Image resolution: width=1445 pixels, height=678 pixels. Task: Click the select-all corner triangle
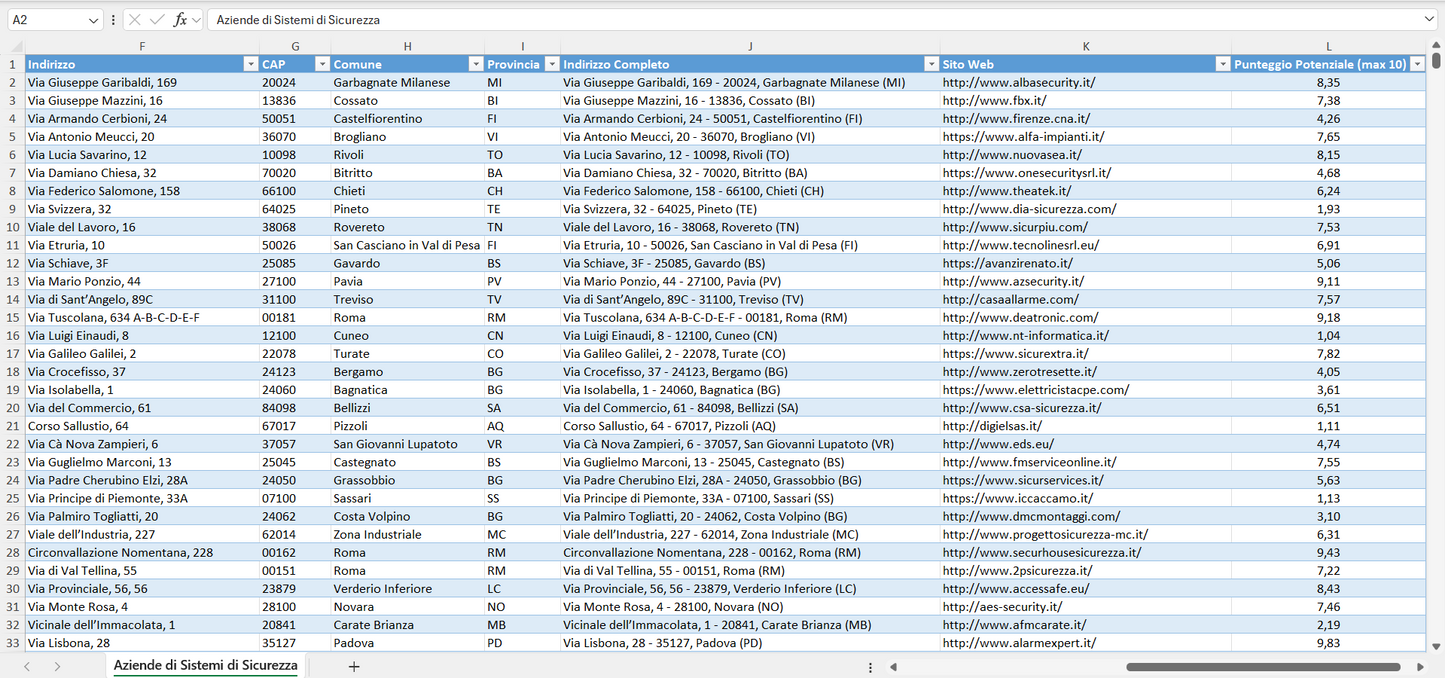[14, 47]
